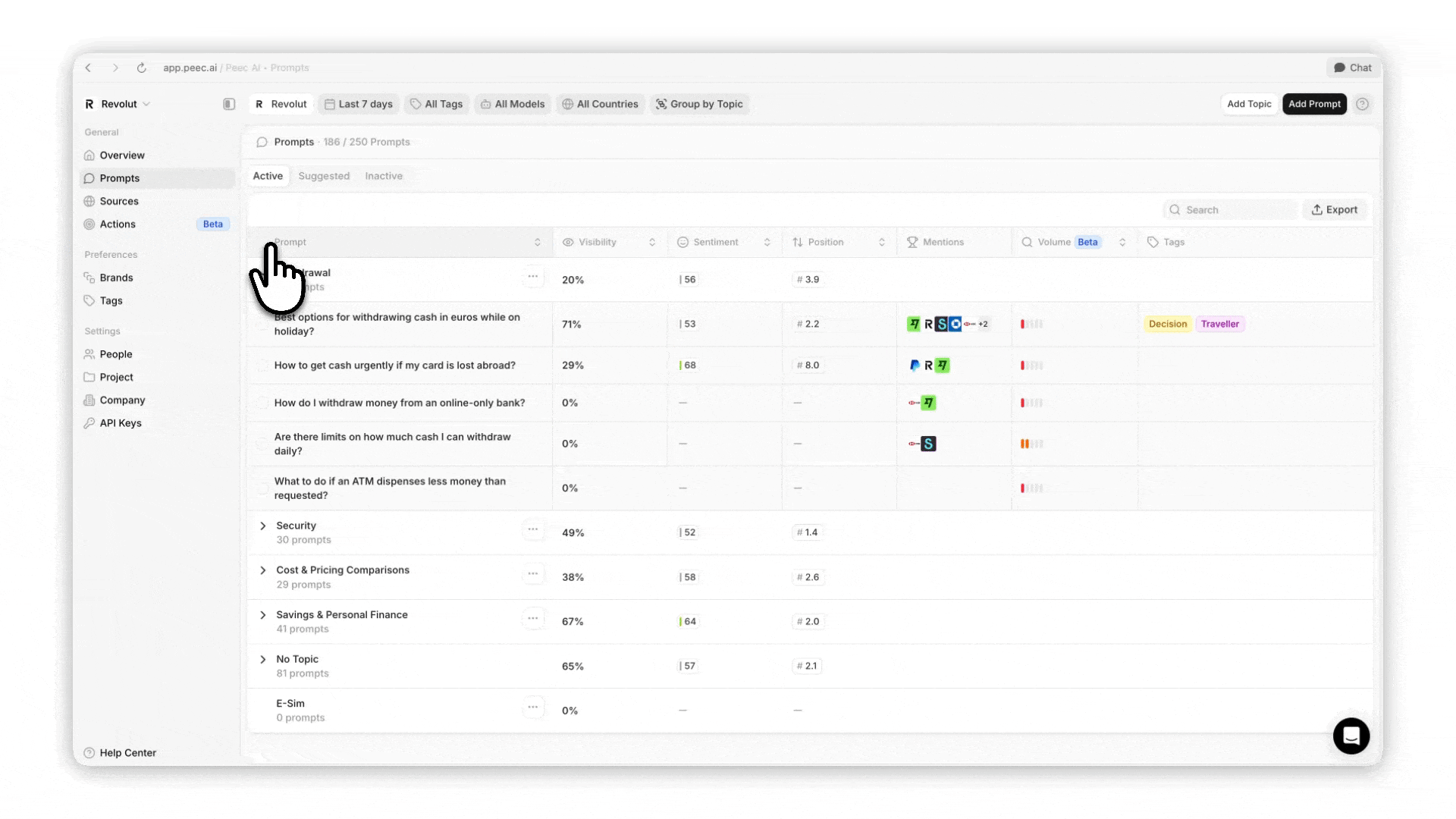Click the help question-mark icon next to Add Prompt
This screenshot has width=1456, height=819.
pyautogui.click(x=1363, y=104)
